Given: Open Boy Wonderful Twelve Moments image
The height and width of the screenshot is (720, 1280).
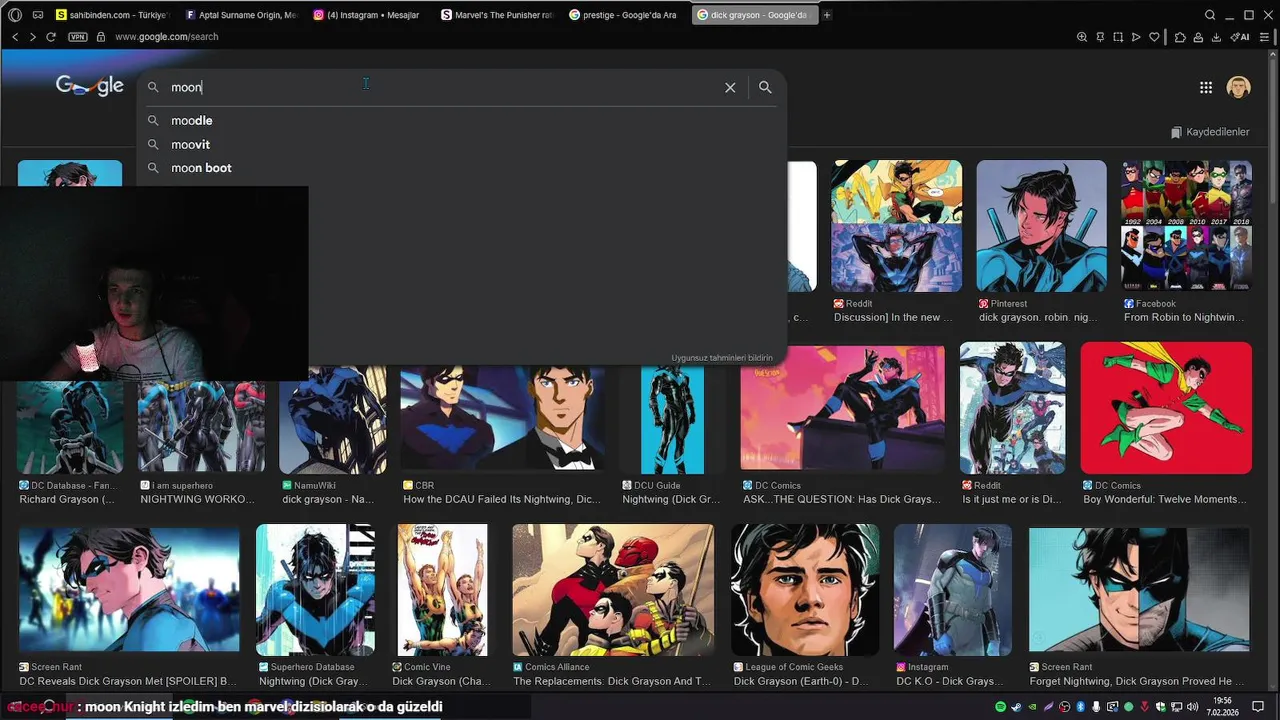Looking at the screenshot, I should (1166, 408).
